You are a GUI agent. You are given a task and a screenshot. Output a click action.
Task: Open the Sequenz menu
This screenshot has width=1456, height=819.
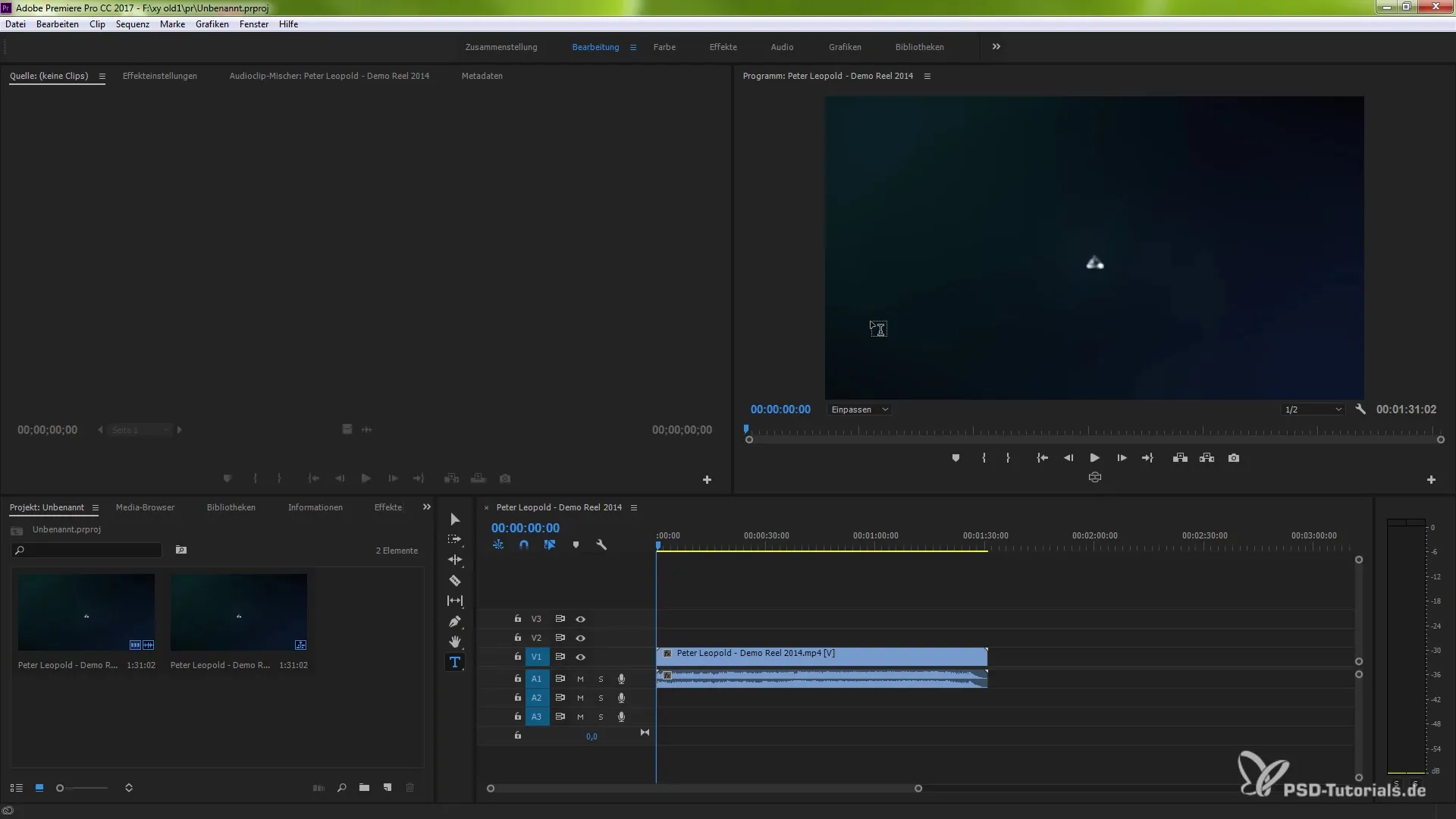point(132,24)
